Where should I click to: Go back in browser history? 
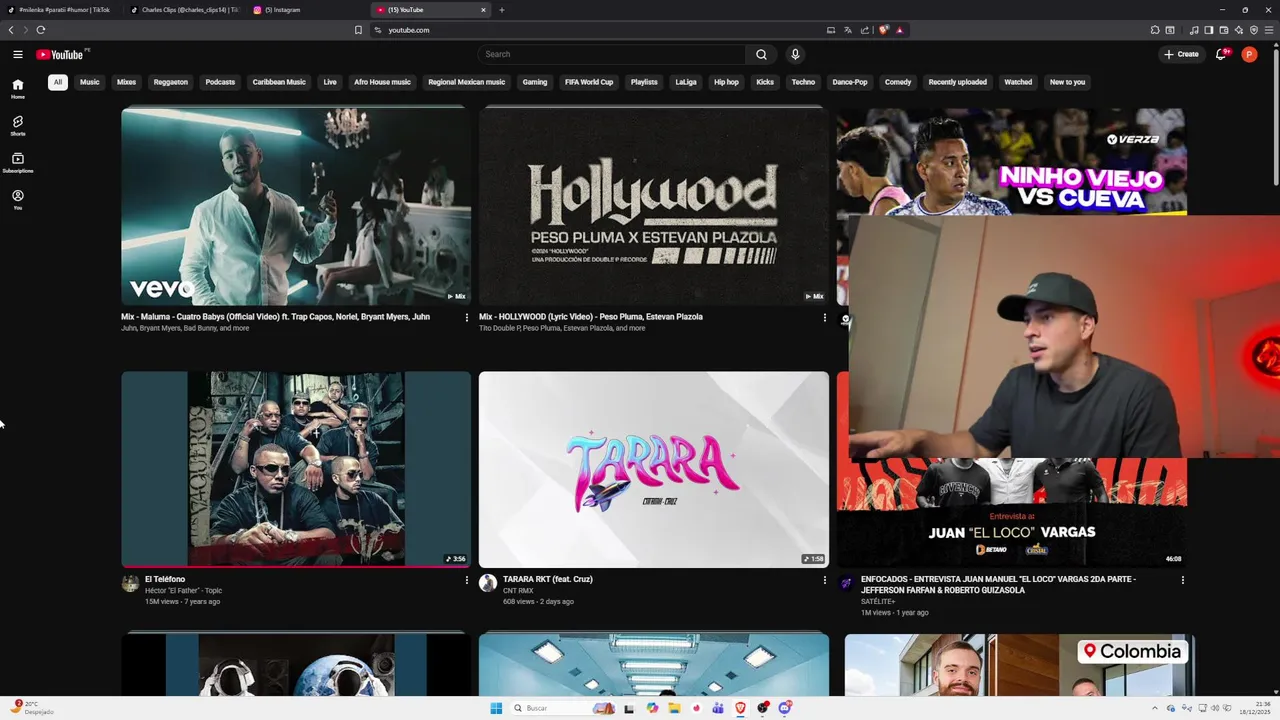(11, 30)
